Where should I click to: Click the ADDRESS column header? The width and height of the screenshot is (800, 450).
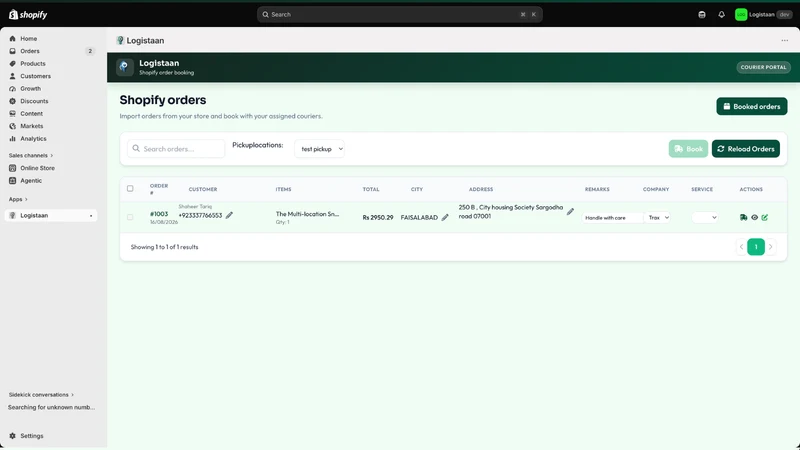tap(481, 189)
